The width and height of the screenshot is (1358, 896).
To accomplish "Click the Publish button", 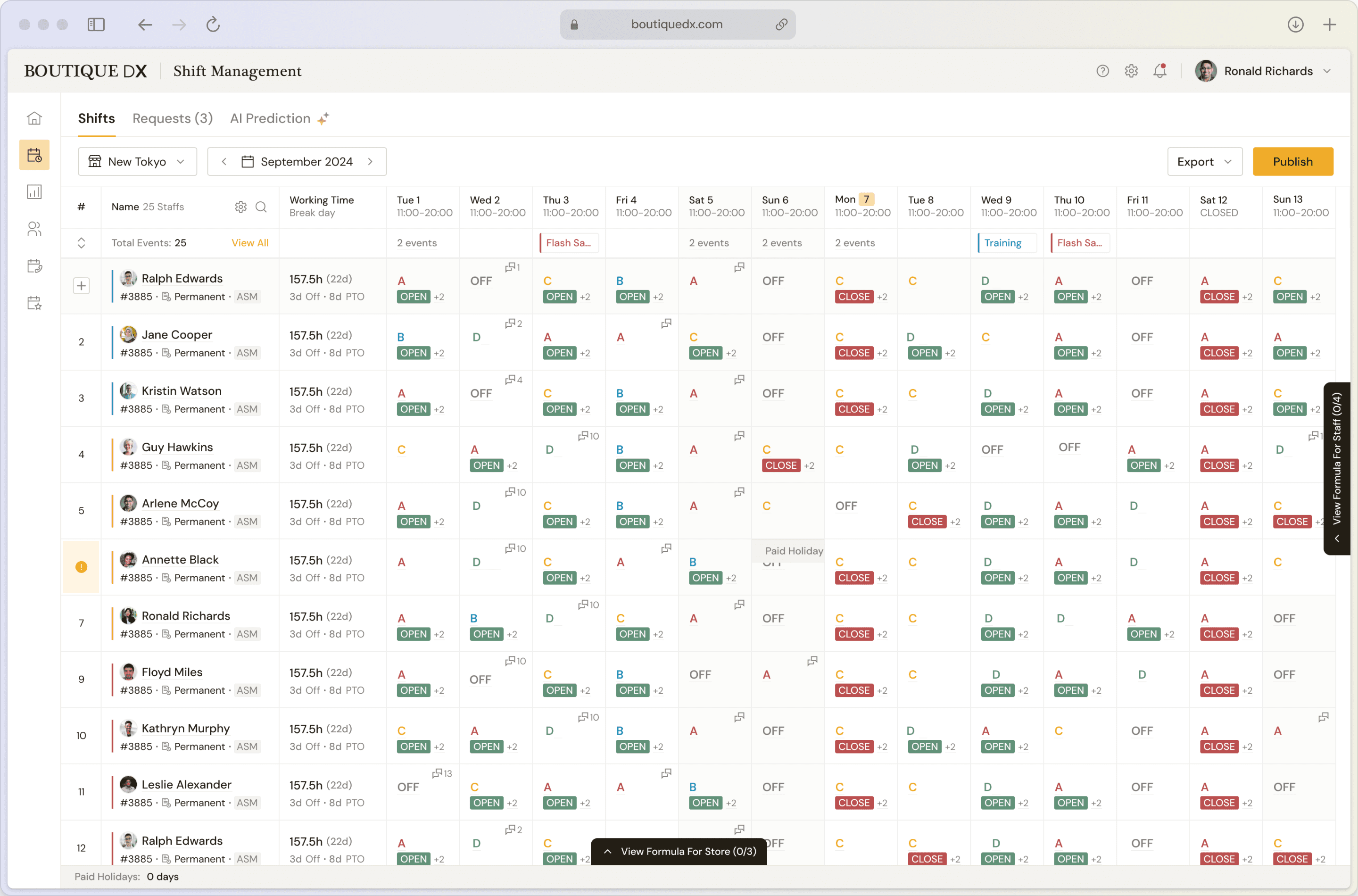I will tap(1292, 162).
